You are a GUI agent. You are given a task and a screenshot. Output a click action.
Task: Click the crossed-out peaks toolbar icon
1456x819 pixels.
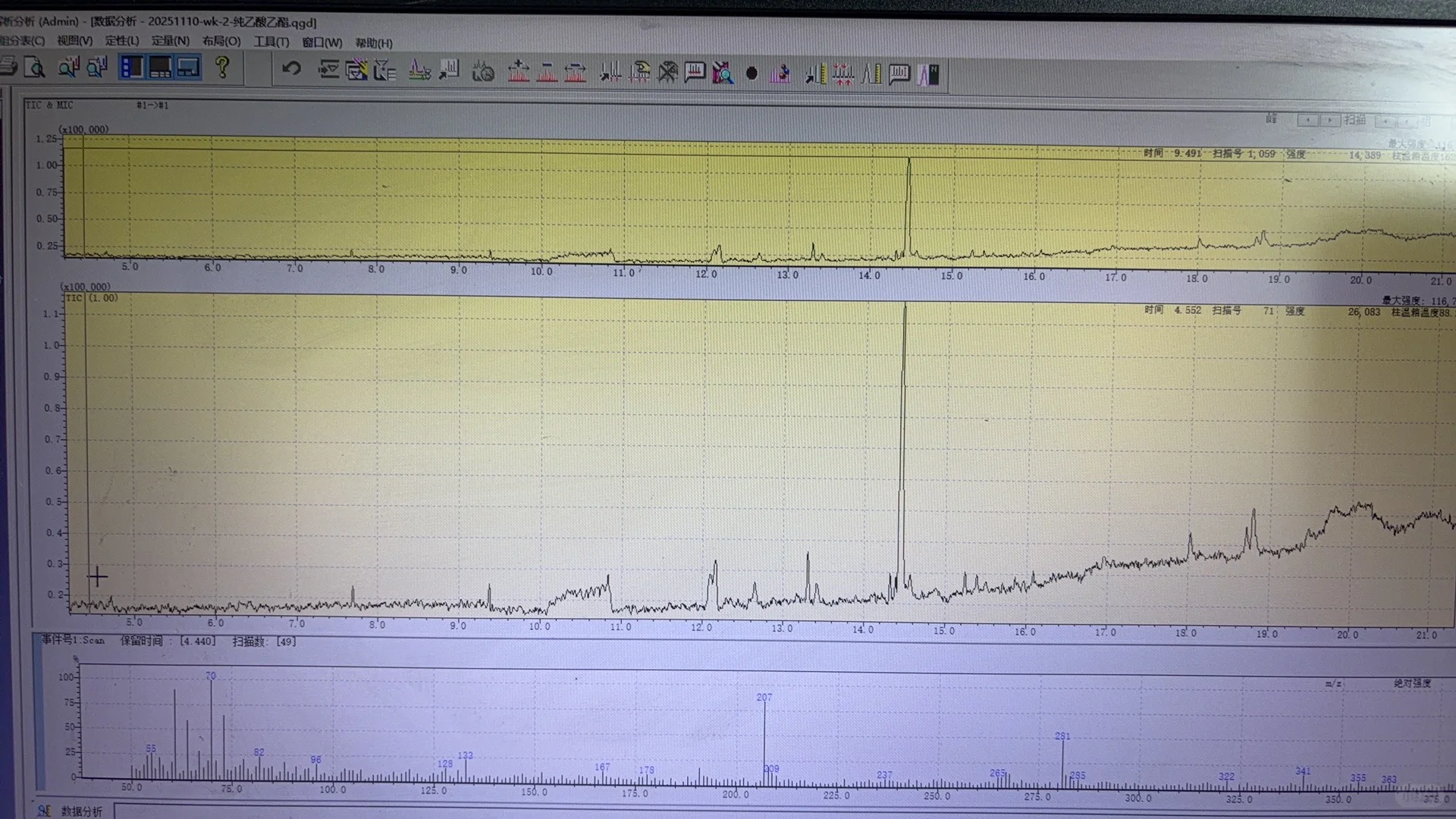click(667, 72)
